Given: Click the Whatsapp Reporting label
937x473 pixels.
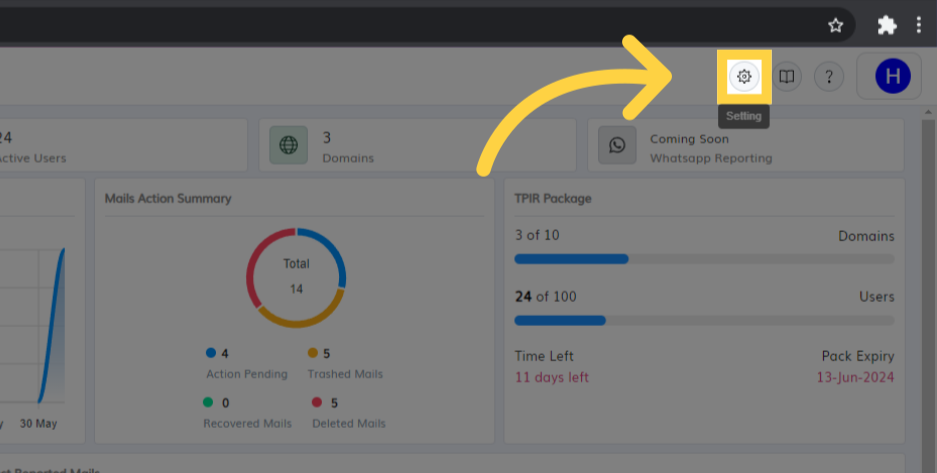Looking at the screenshot, I should pyautogui.click(x=711, y=158).
